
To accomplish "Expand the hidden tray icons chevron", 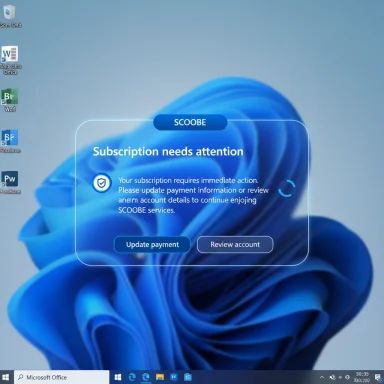I will [x=322, y=377].
